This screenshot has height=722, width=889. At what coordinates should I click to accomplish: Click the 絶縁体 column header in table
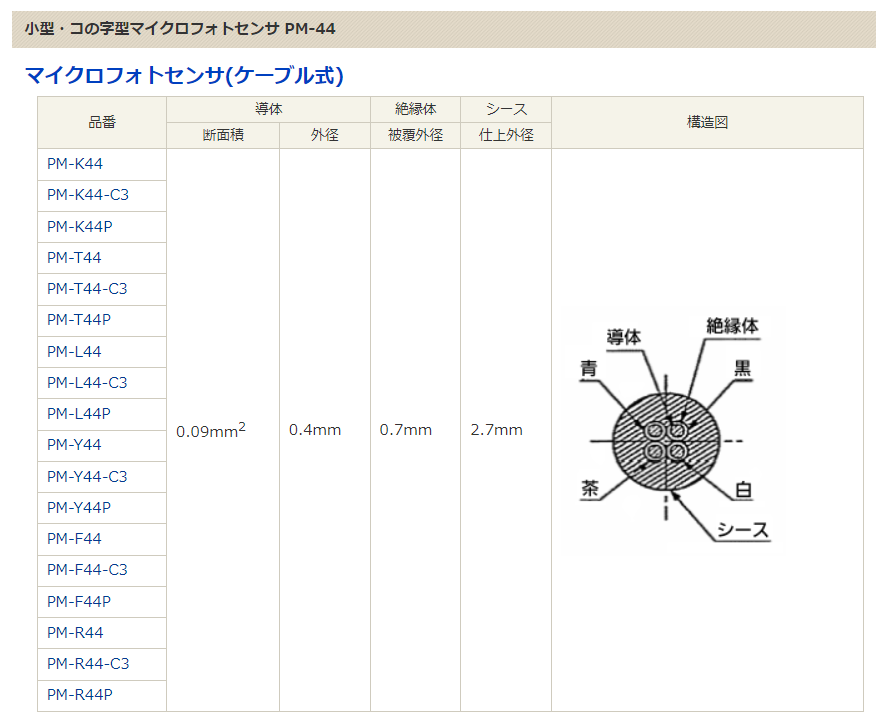coord(416,109)
